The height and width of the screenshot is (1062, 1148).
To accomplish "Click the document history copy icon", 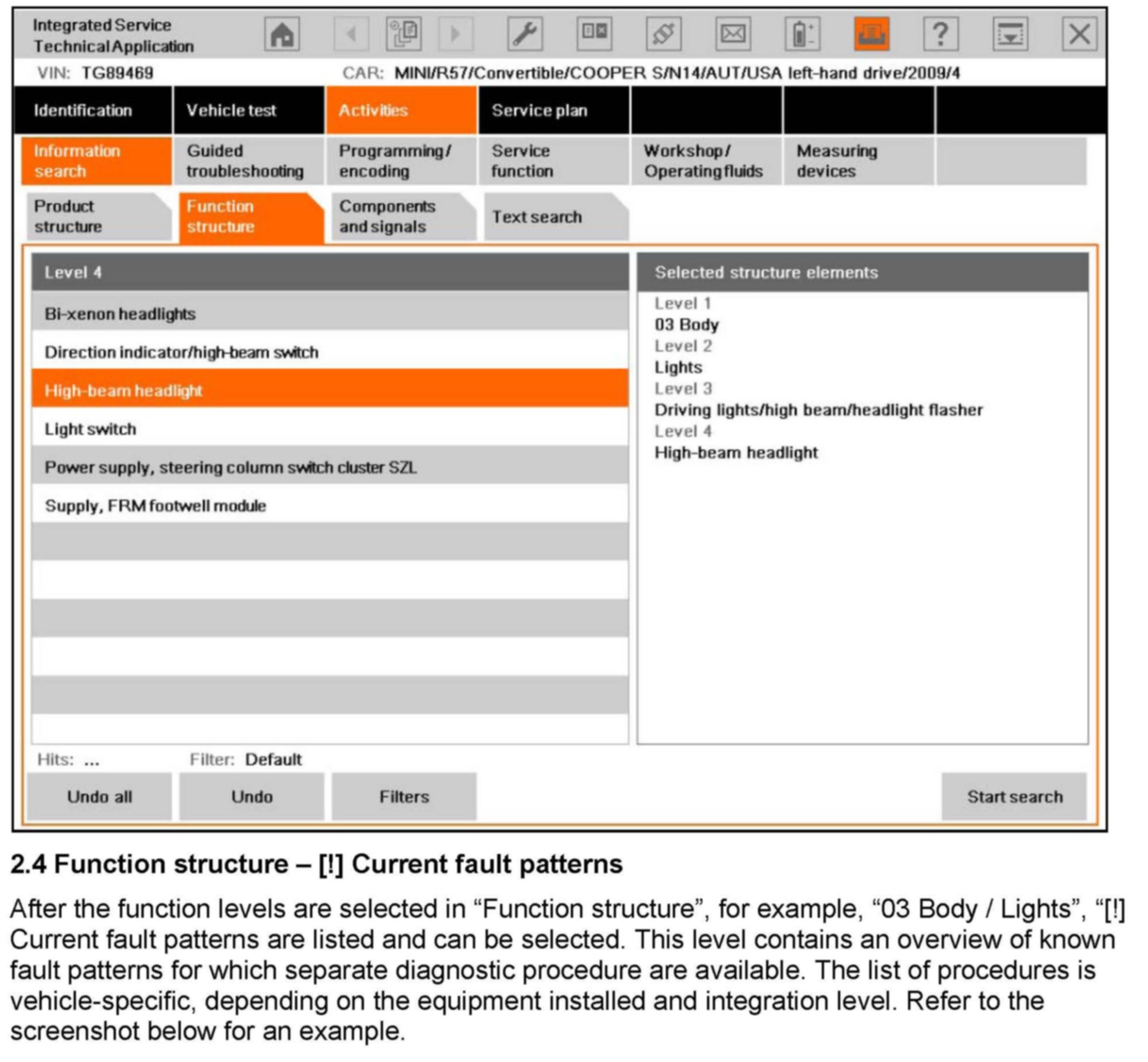I will click(403, 34).
